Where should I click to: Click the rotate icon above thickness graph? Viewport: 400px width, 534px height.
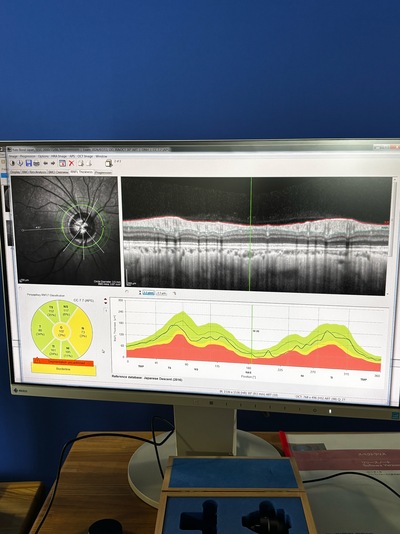(127, 292)
